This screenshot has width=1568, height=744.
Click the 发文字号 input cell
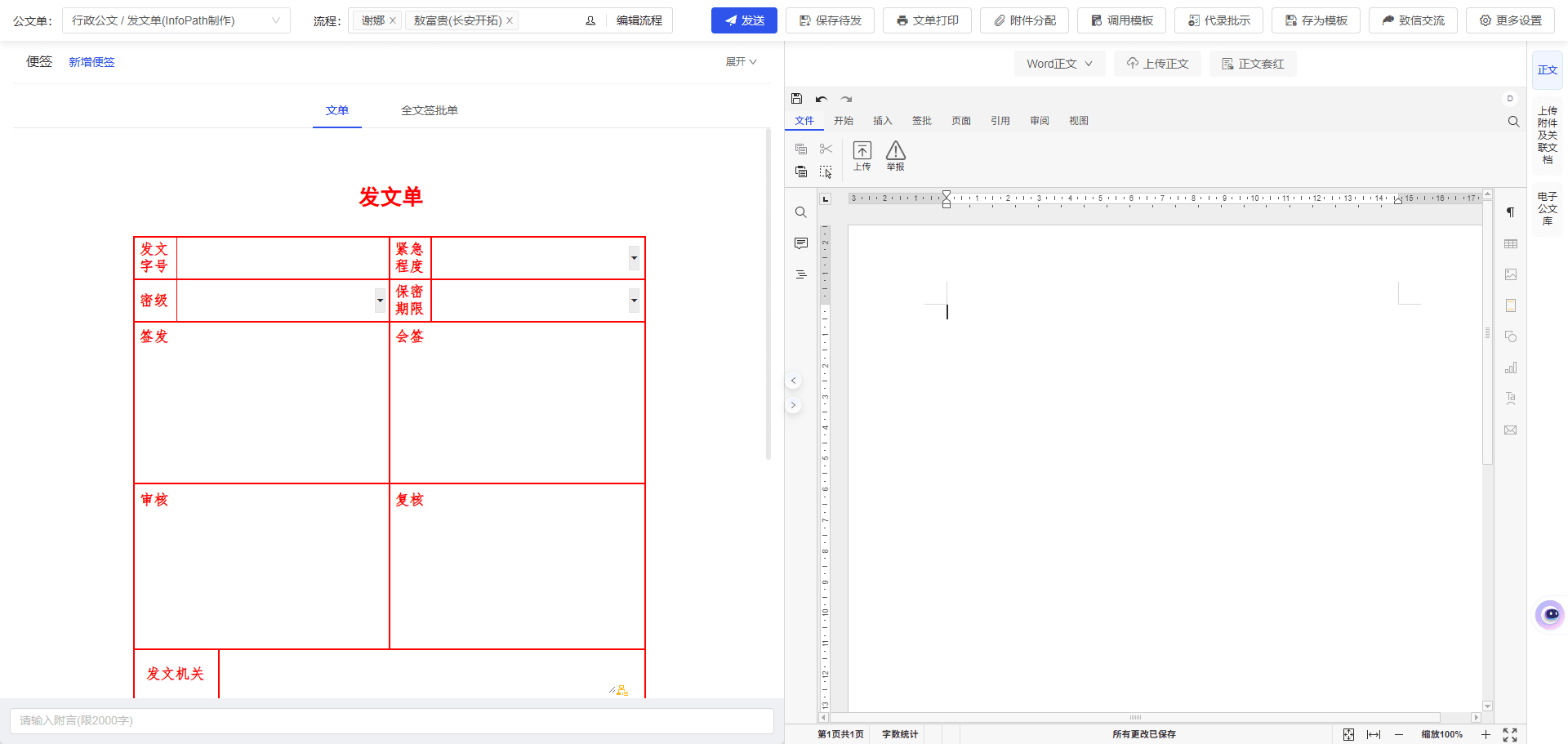[283, 258]
